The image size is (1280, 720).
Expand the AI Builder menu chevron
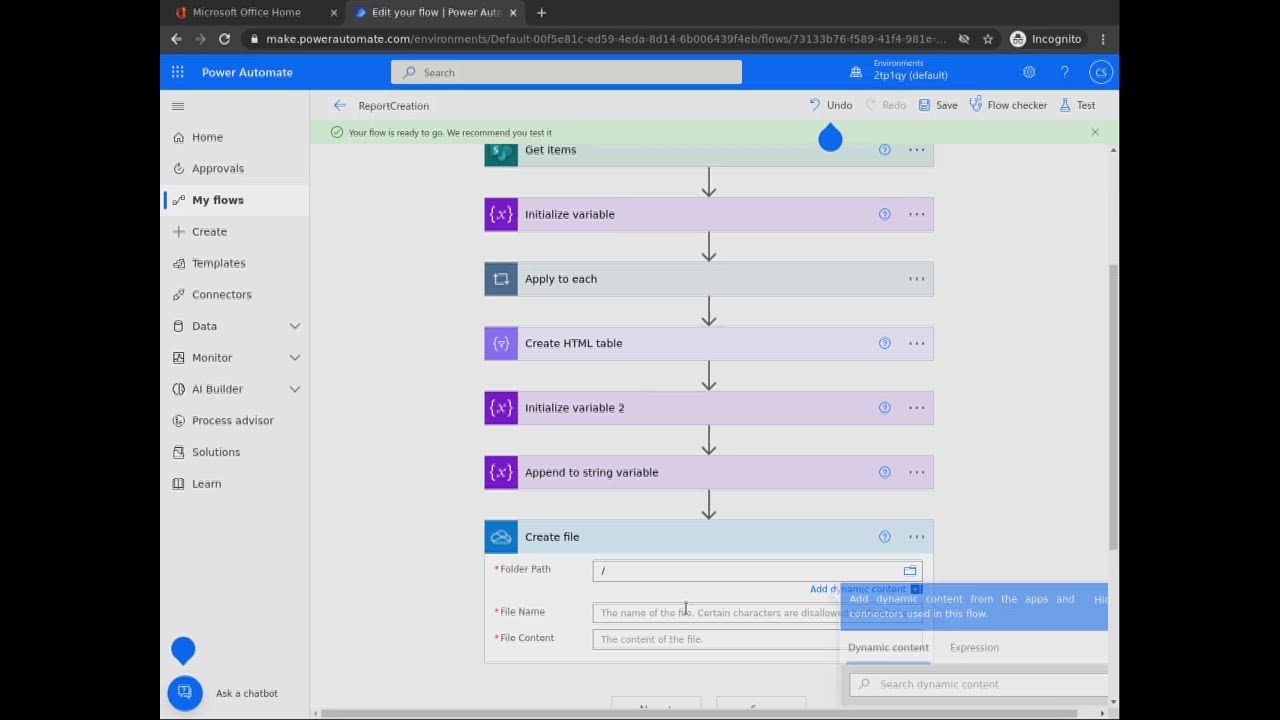pyautogui.click(x=295, y=389)
